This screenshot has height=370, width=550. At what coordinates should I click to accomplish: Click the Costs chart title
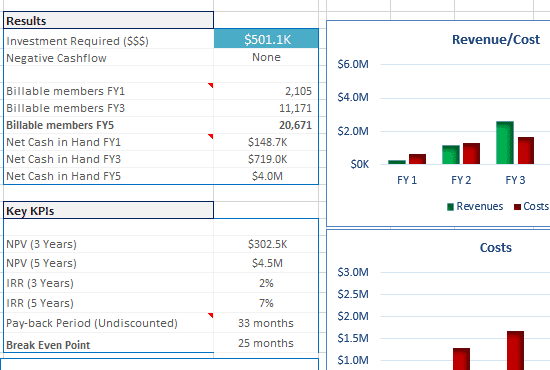tap(496, 248)
